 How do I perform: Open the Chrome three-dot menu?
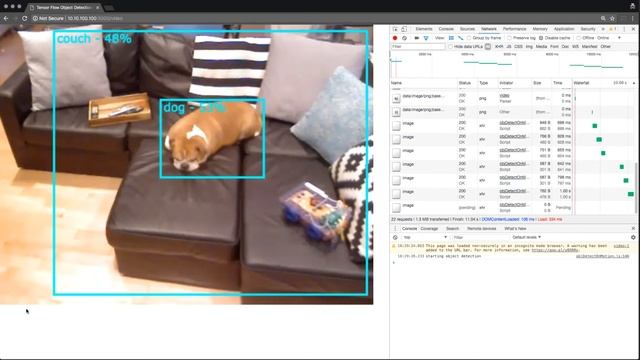[x=633, y=18]
